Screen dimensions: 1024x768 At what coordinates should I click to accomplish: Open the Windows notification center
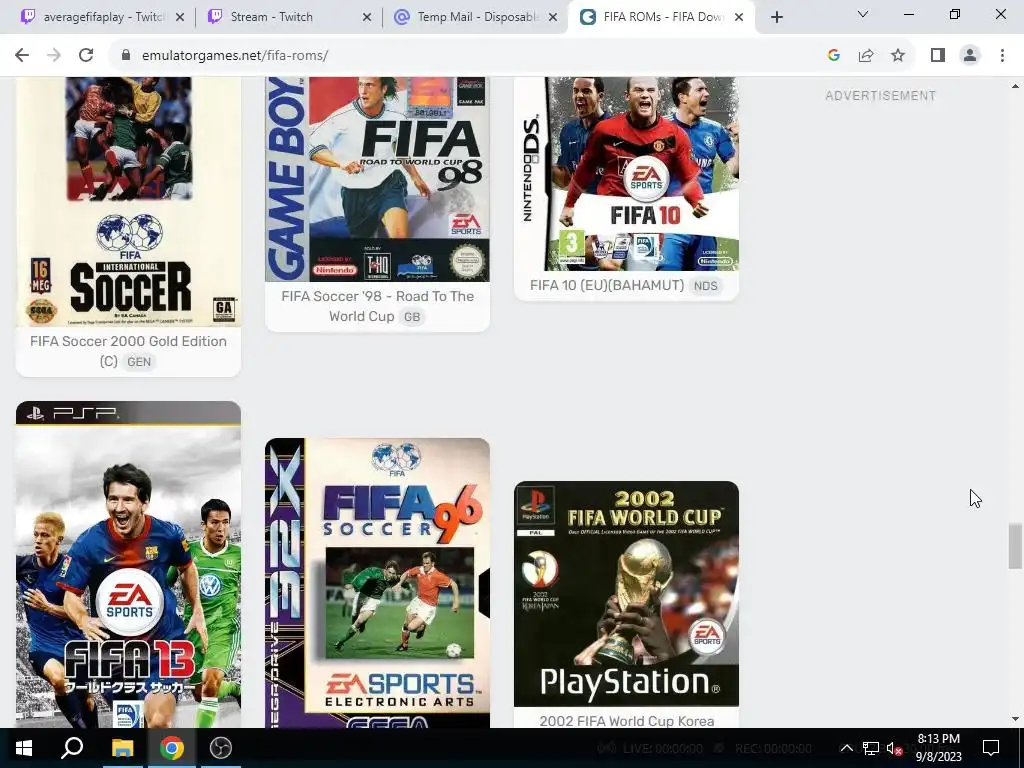tap(991, 748)
